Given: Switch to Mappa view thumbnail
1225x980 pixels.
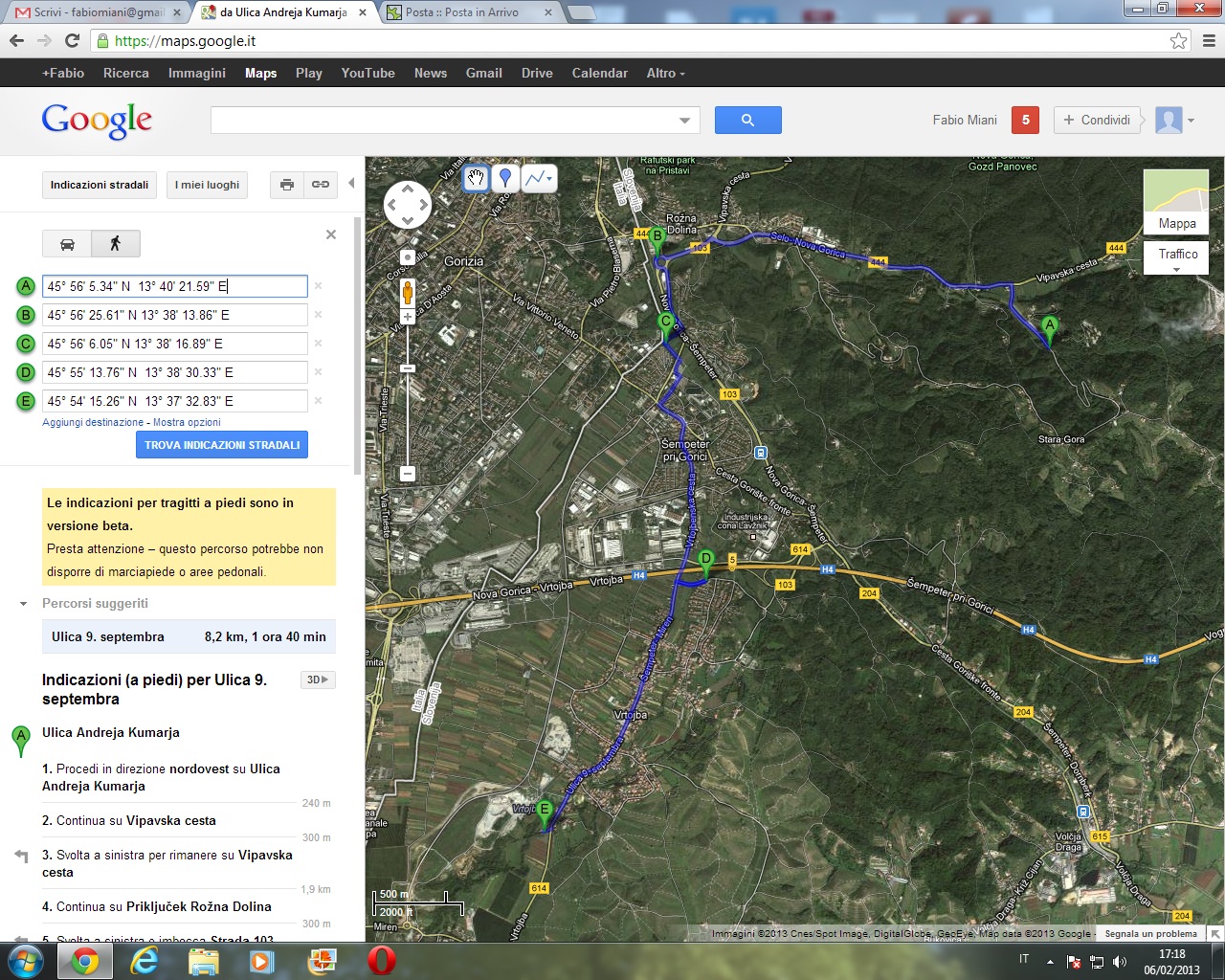Looking at the screenshot, I should [1176, 202].
